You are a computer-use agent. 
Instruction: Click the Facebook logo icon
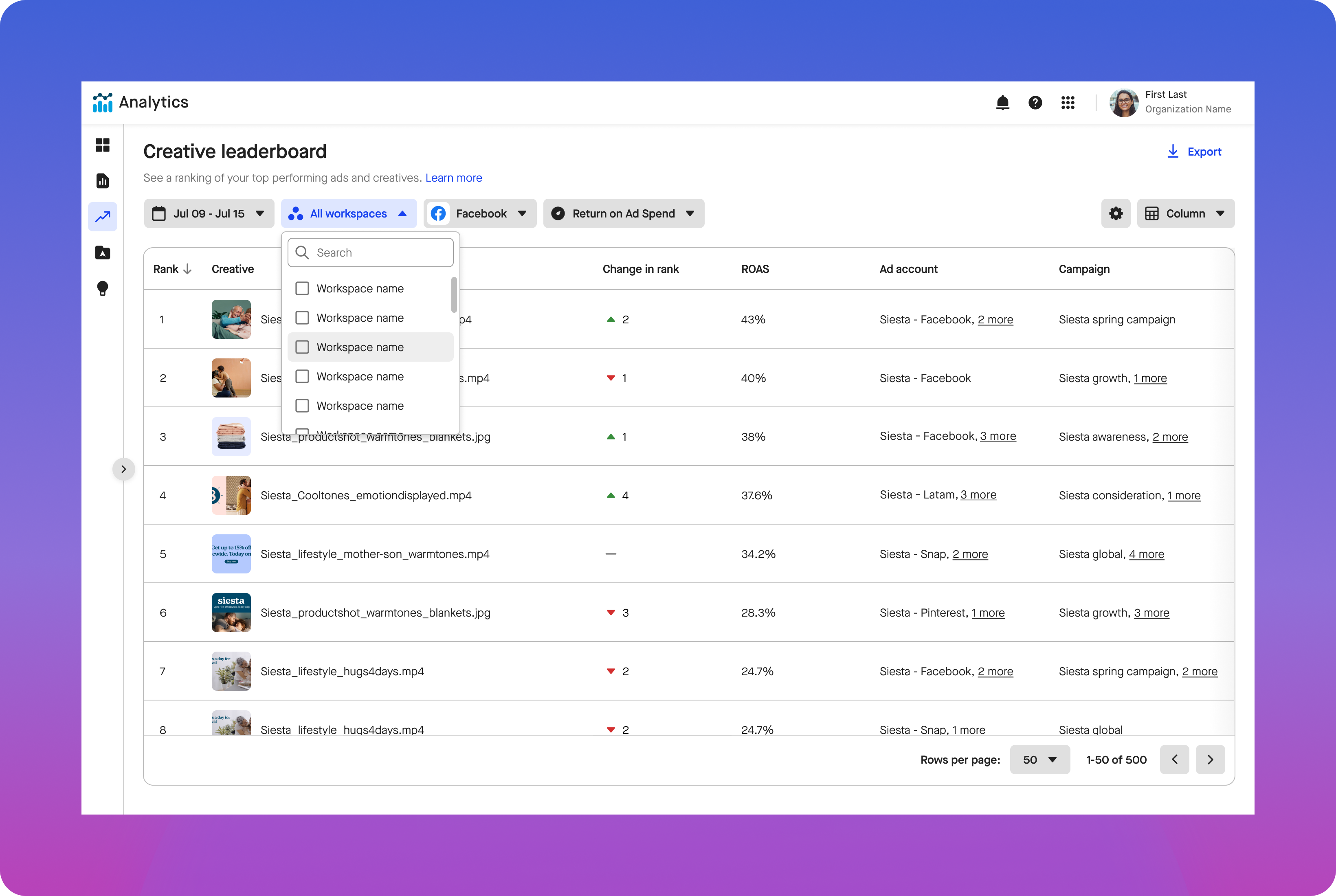click(438, 213)
